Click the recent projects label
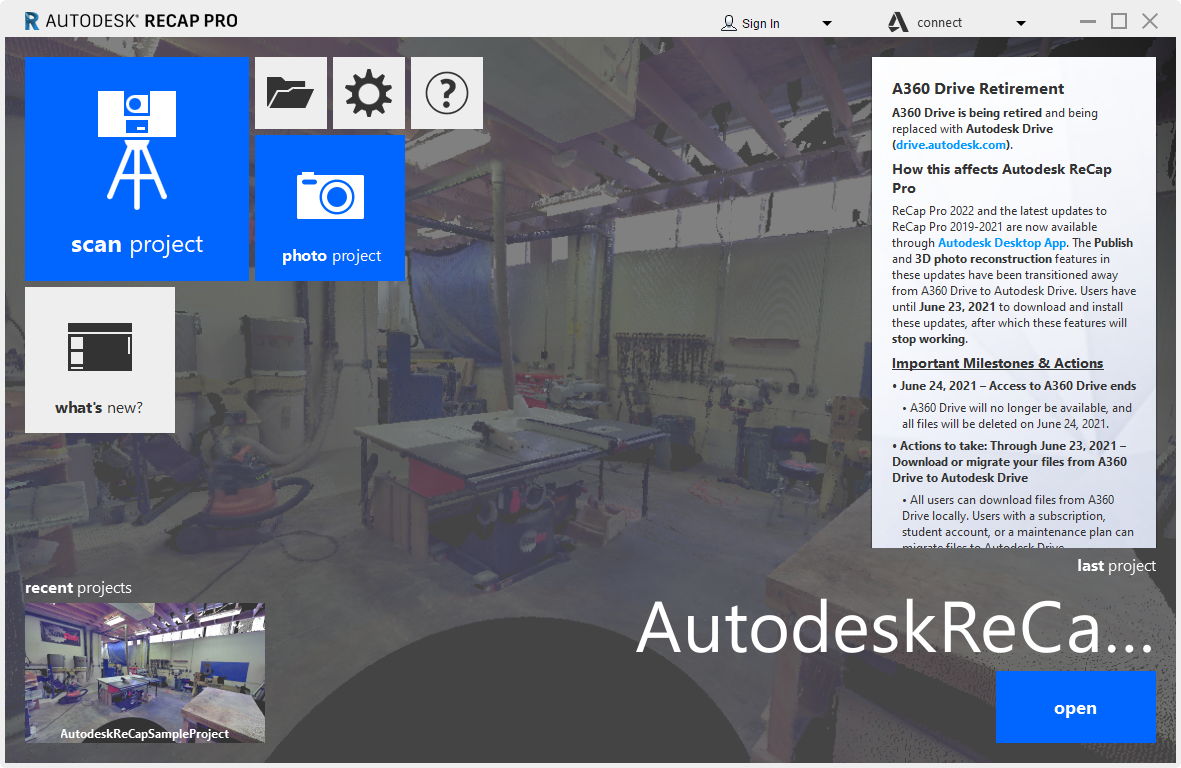Viewport: 1181px width, 768px height. coord(78,587)
